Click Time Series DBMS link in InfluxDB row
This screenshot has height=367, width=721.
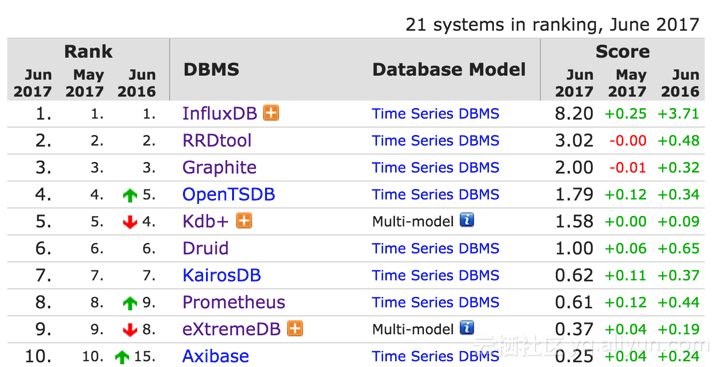tap(435, 113)
